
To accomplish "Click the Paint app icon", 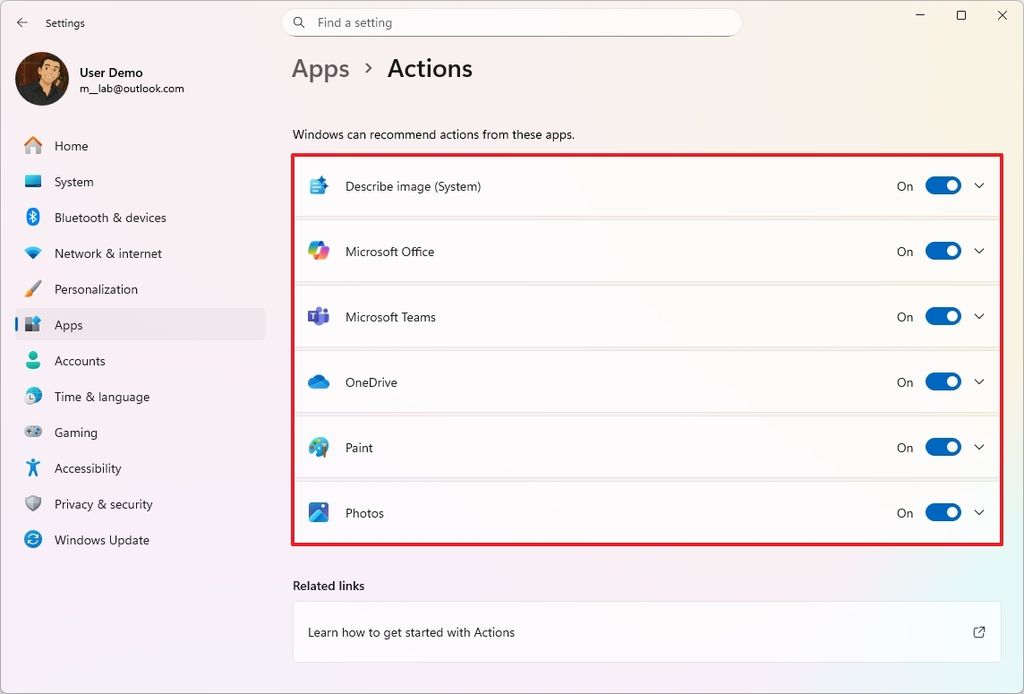I will [x=318, y=447].
